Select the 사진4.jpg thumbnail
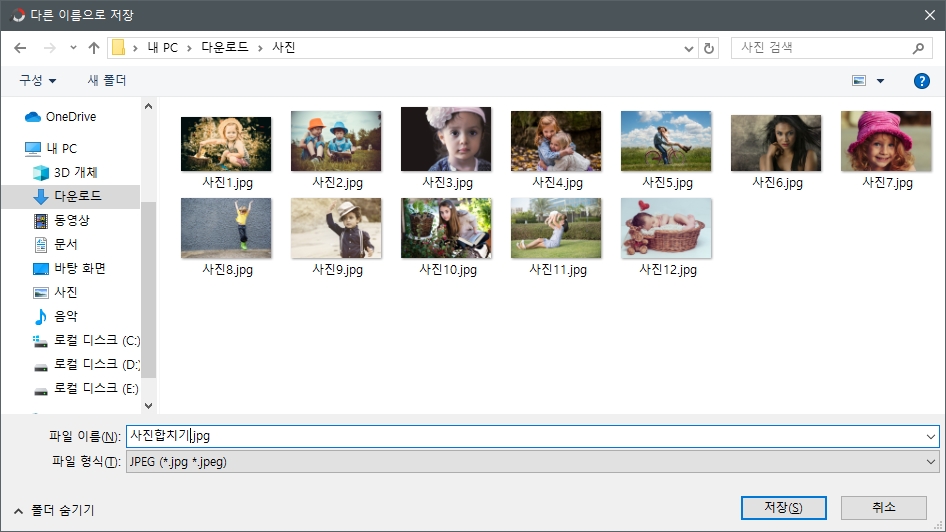The height and width of the screenshot is (532, 946). coord(556,141)
